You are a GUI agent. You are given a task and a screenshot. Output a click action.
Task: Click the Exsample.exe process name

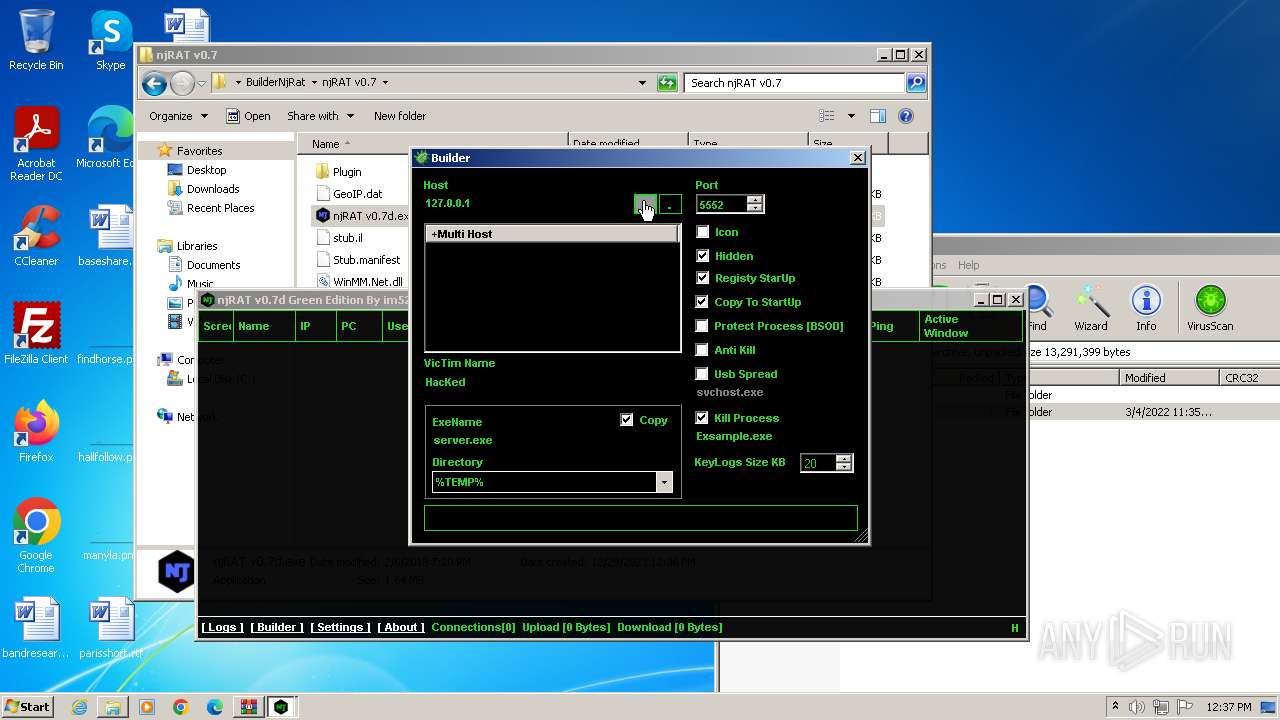(734, 436)
